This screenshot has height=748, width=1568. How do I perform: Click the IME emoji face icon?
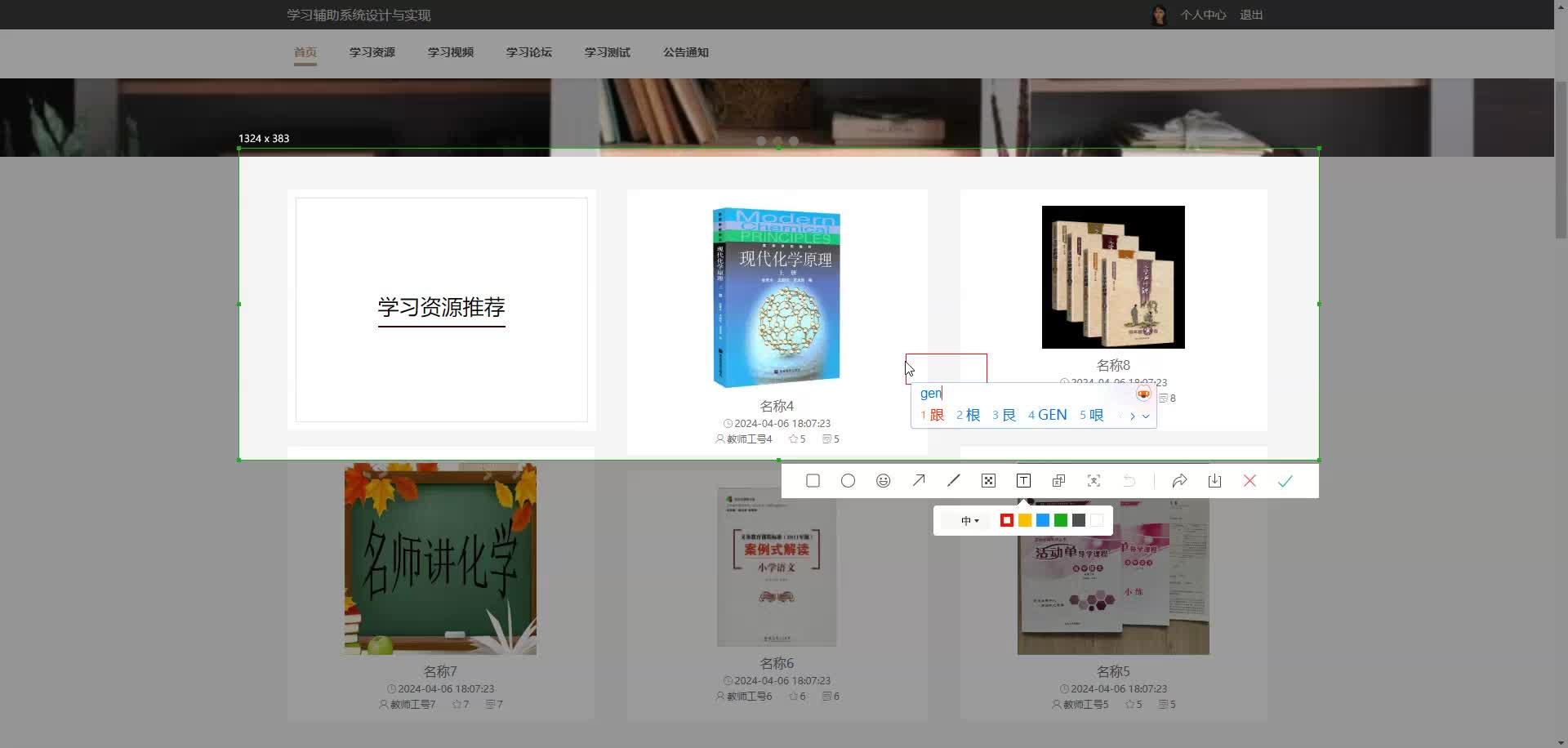tap(1143, 394)
